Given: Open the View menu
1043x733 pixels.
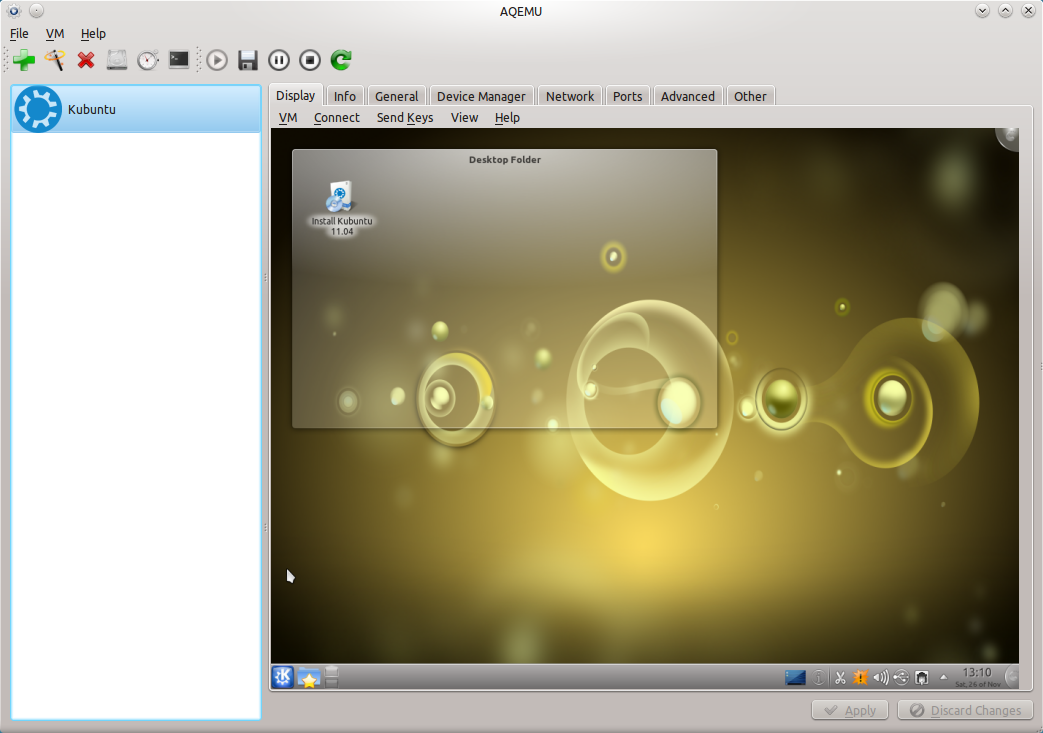Looking at the screenshot, I should click(464, 118).
